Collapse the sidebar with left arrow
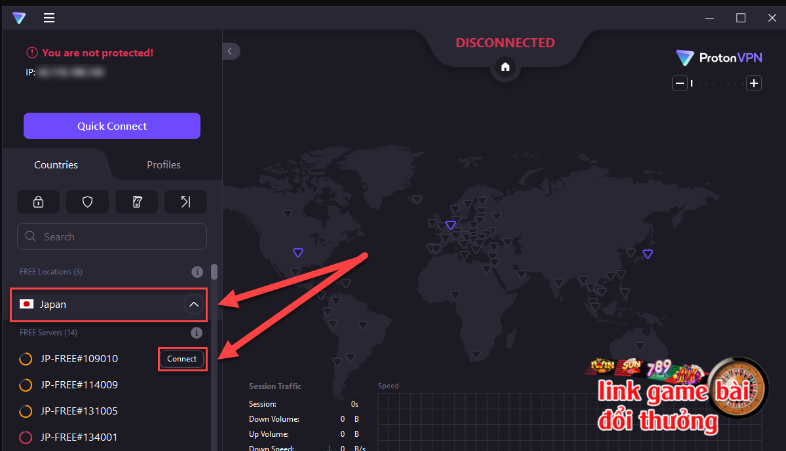 pyautogui.click(x=230, y=51)
